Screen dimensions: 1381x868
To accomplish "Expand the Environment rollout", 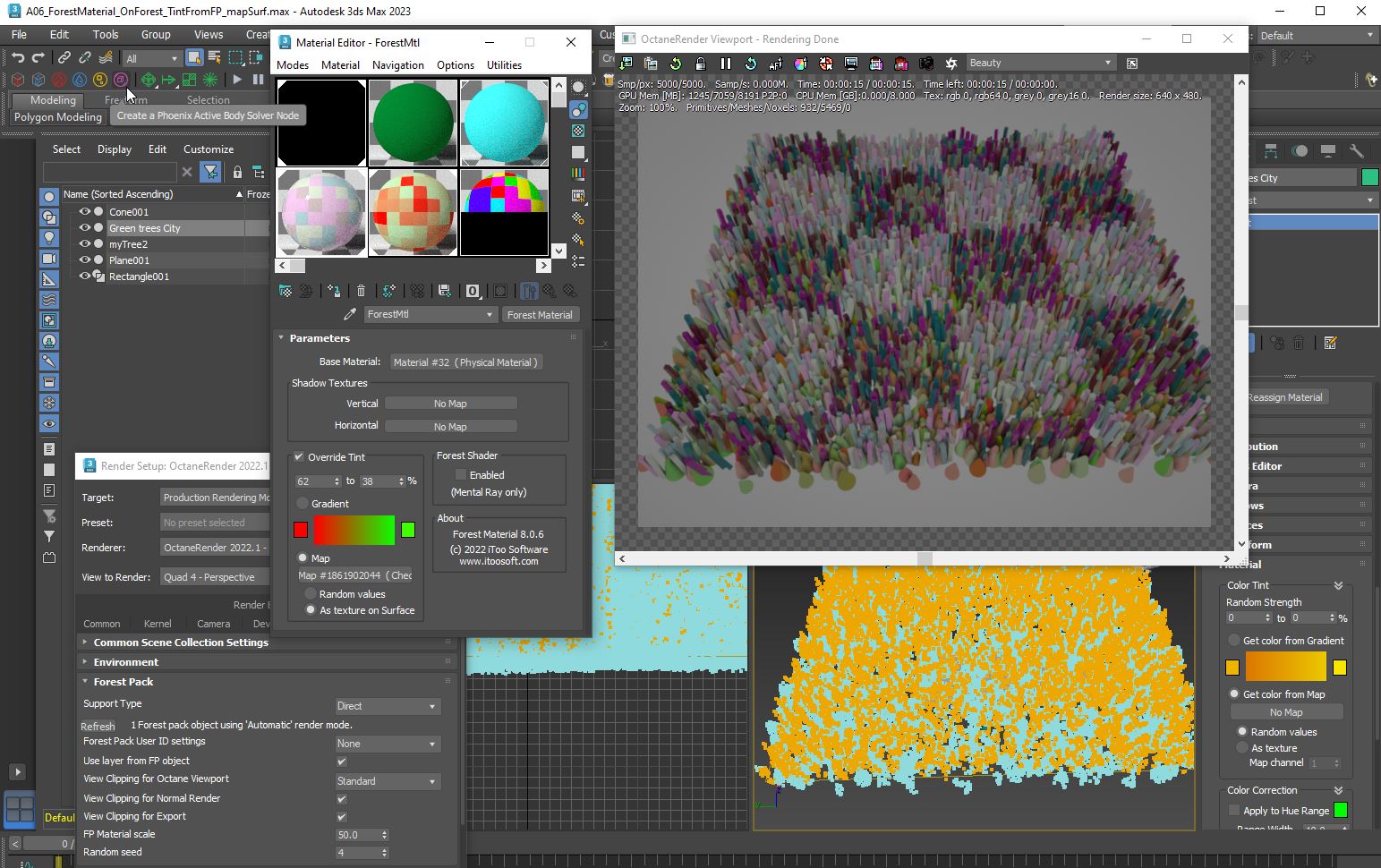I will [x=126, y=662].
